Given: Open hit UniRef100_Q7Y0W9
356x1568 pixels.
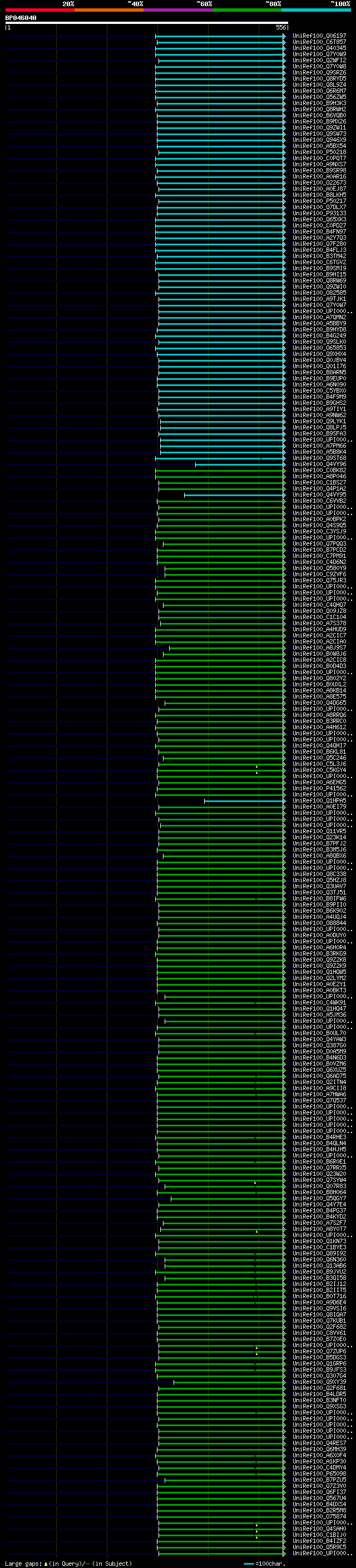Looking at the screenshot, I should click(x=319, y=55).
